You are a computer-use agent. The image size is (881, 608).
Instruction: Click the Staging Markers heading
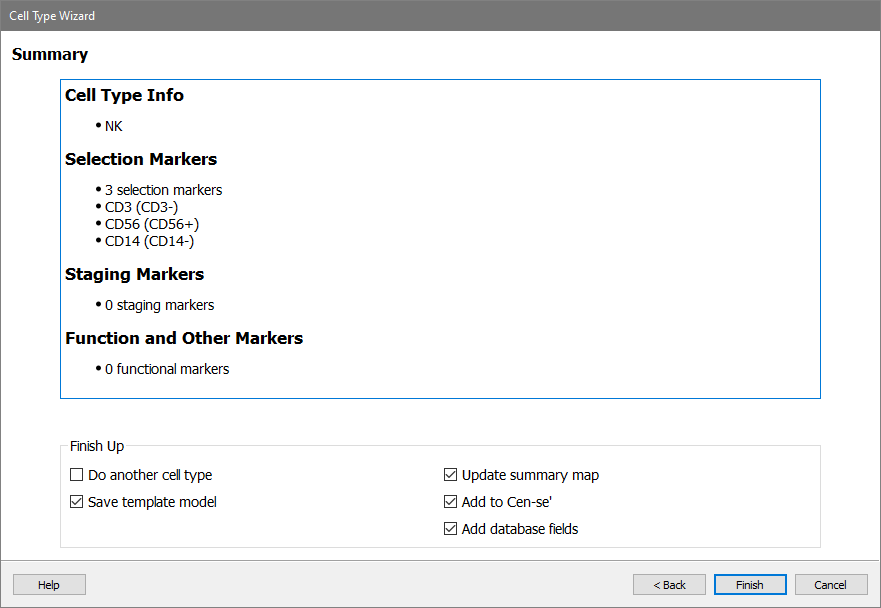click(134, 274)
